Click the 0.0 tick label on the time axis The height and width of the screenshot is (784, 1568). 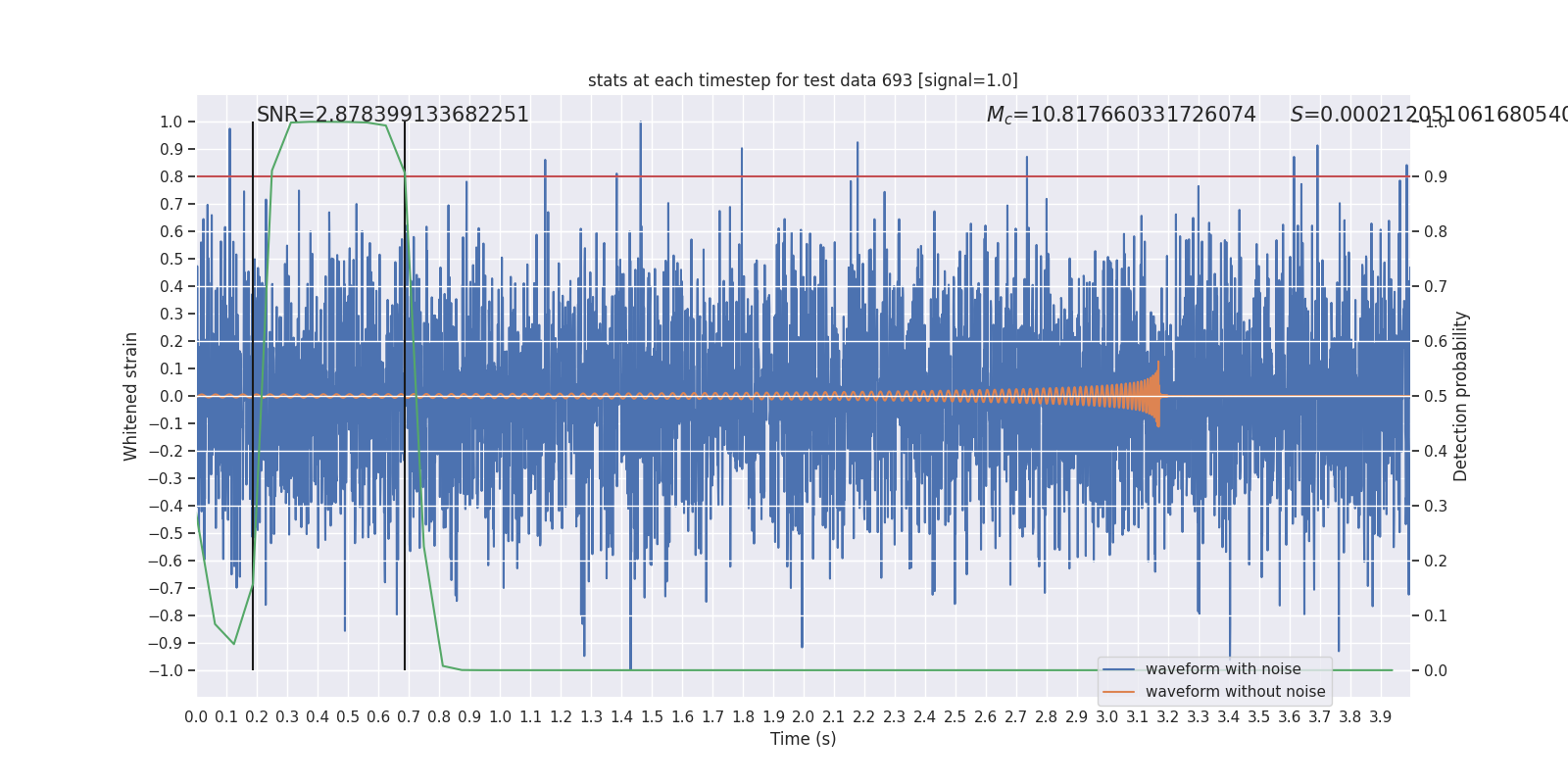click(196, 717)
